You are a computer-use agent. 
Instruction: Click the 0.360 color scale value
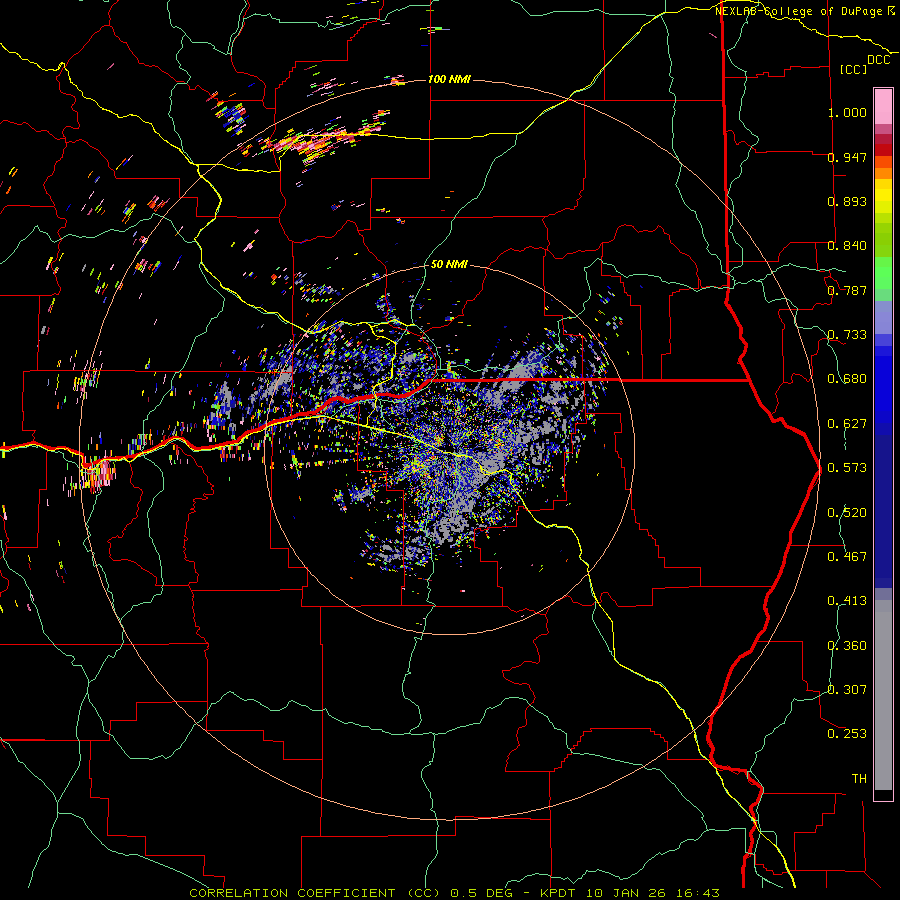click(x=847, y=646)
